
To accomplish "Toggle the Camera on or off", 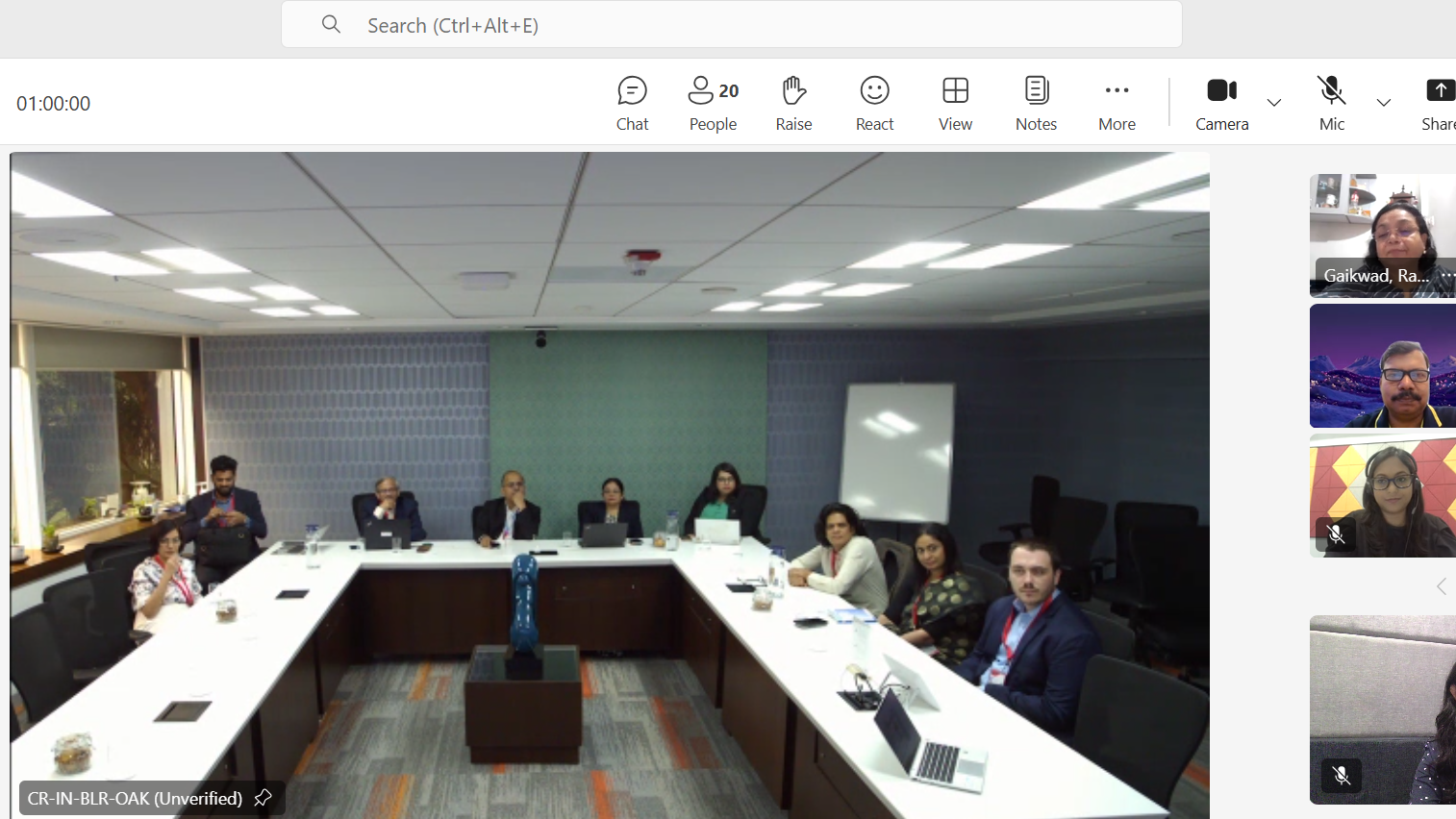I will [x=1221, y=103].
